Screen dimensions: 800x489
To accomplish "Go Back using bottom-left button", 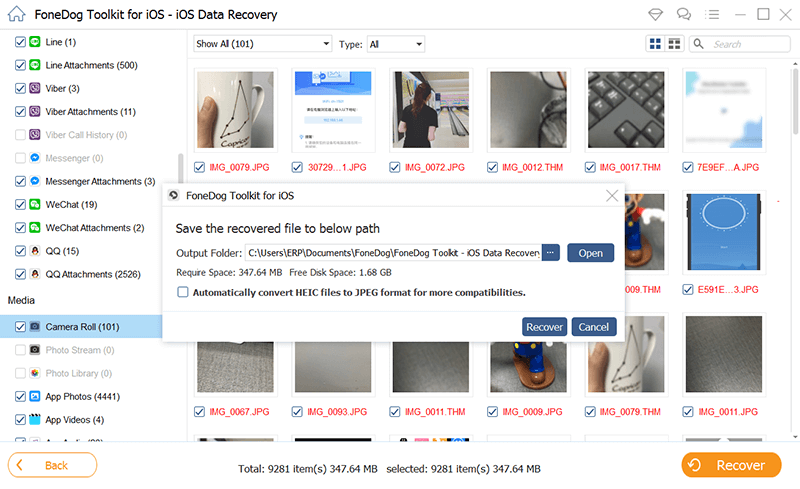I will point(53,465).
